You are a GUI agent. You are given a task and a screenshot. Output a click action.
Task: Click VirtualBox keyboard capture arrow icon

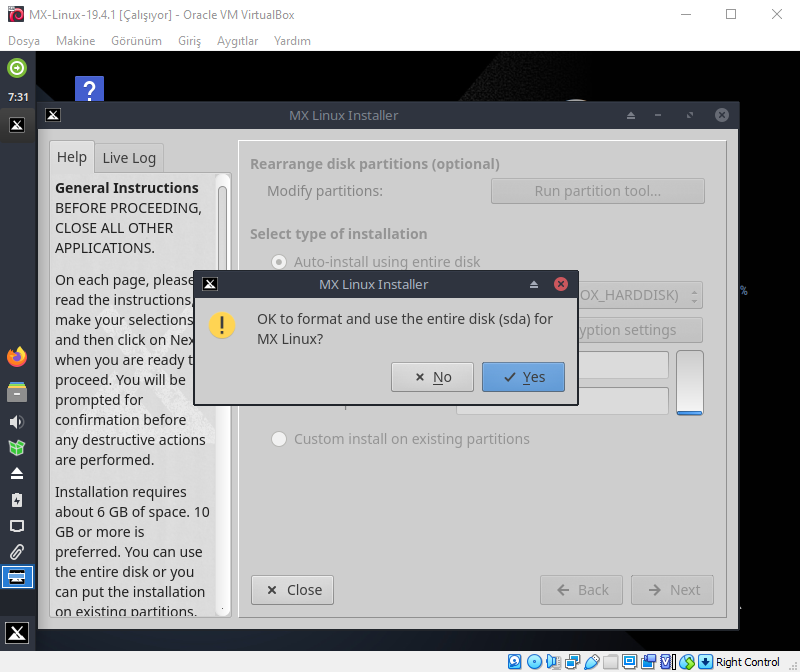pos(705,662)
